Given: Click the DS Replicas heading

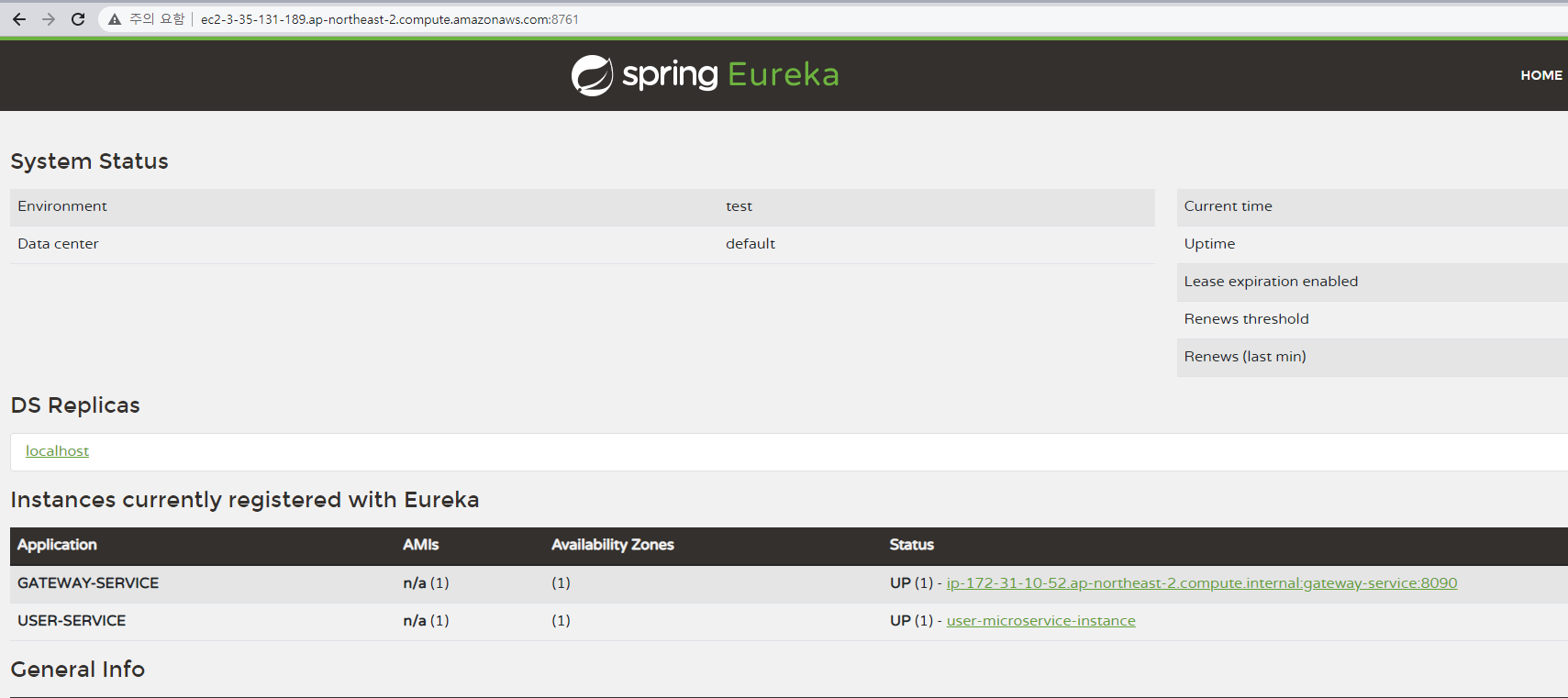Looking at the screenshot, I should [75, 405].
